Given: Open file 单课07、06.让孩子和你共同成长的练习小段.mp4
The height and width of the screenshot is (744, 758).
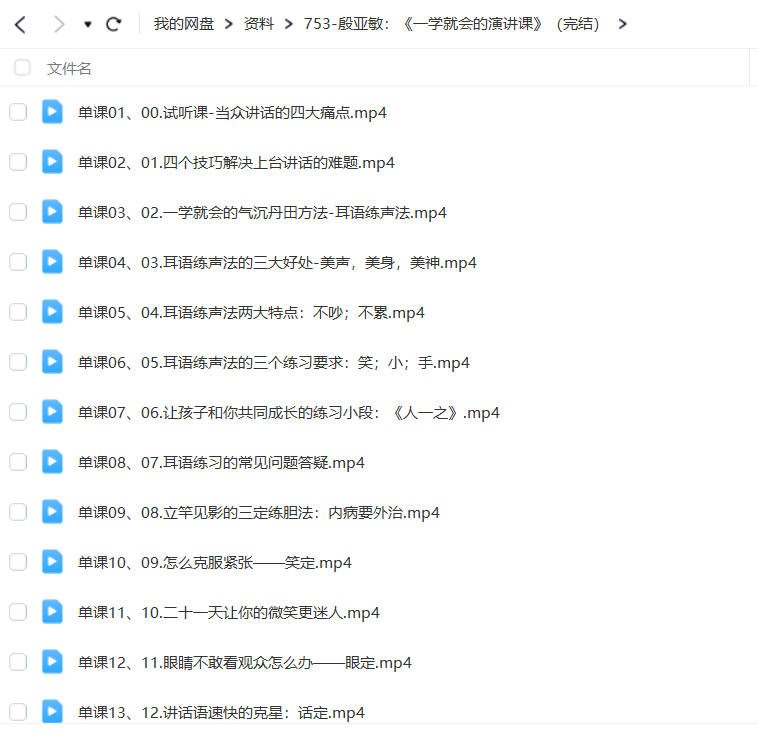Looking at the screenshot, I should coord(289,412).
